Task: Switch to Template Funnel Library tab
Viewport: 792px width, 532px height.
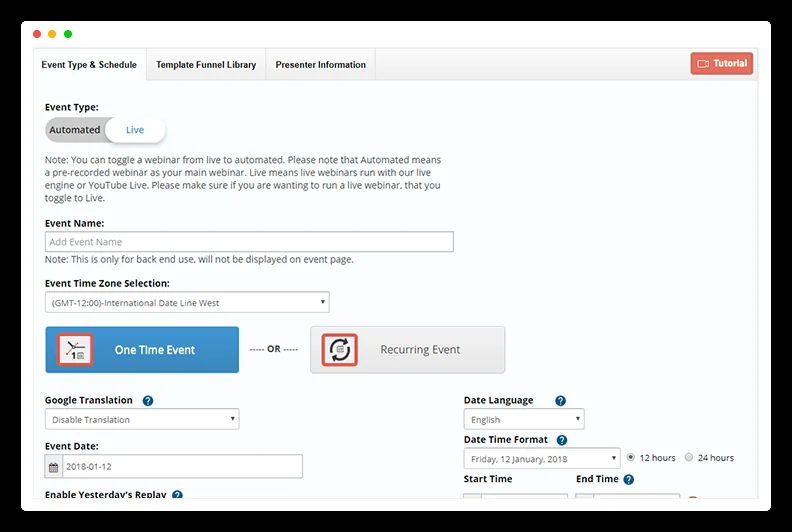Action: coord(206,65)
